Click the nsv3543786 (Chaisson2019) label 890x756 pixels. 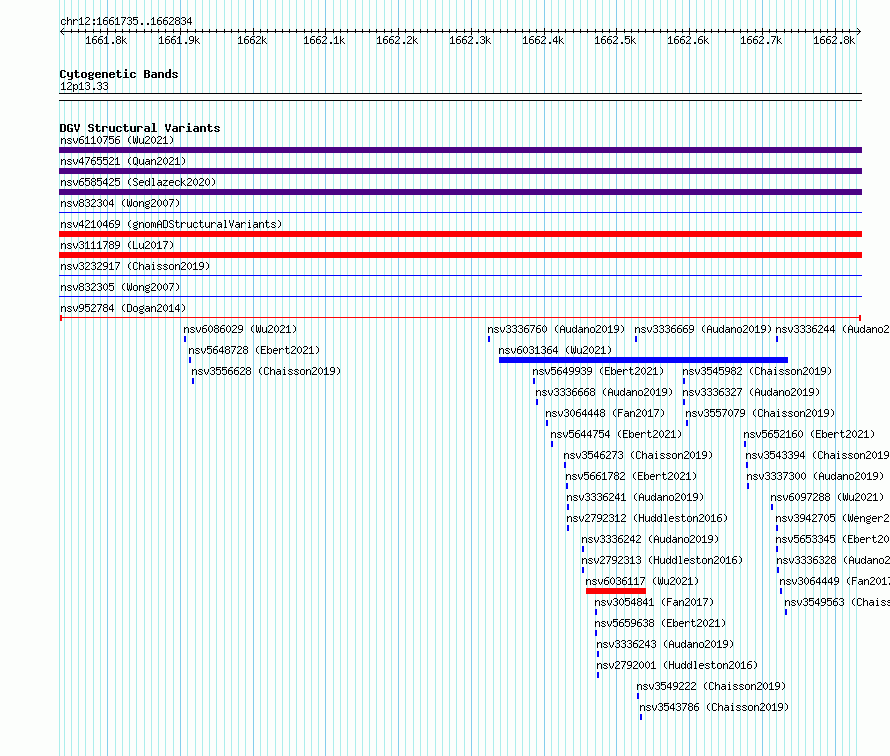coord(714,707)
